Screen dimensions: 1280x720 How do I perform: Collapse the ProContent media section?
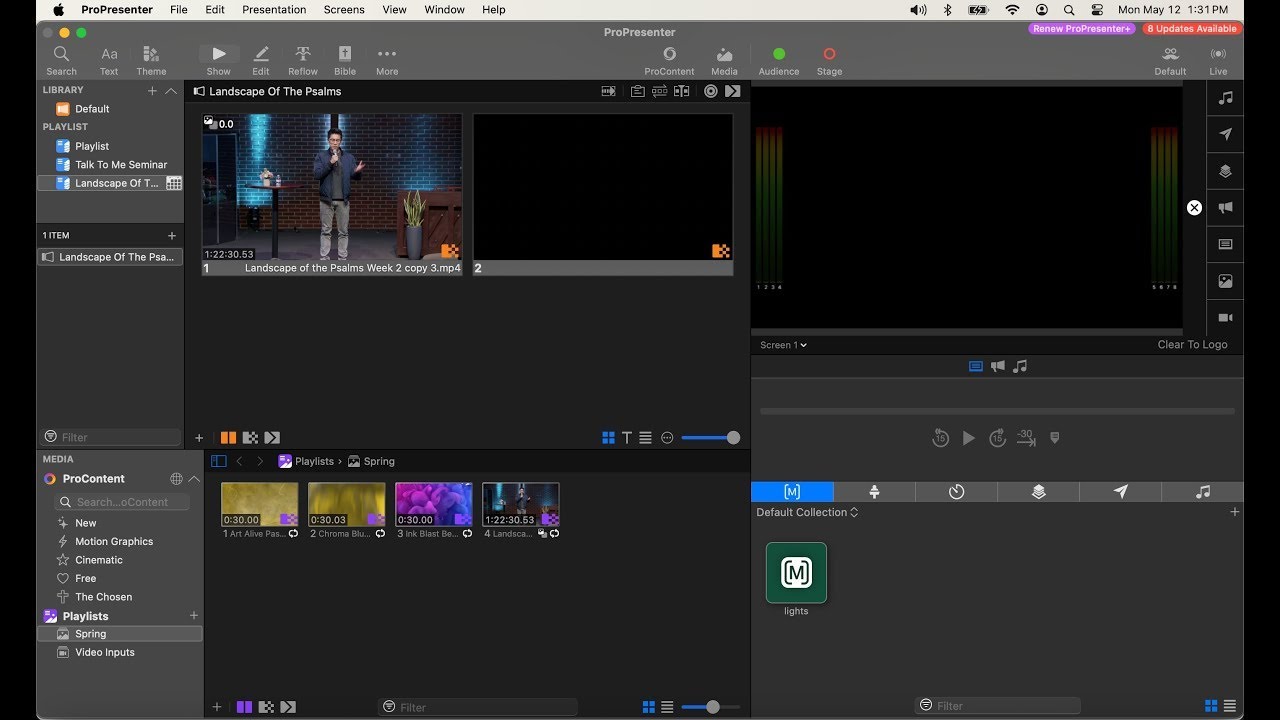[x=194, y=479]
